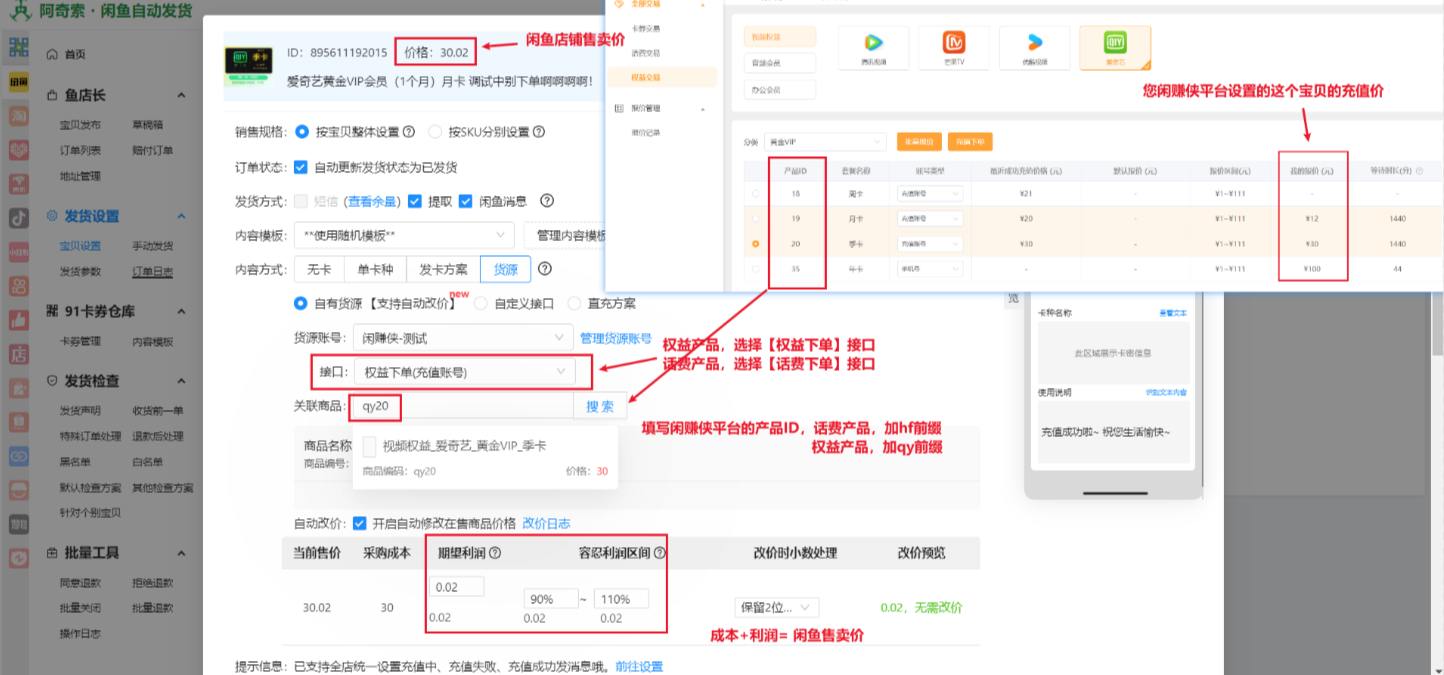Image resolution: width=1444 pixels, height=675 pixels.
Task: Open the 管理货源账号 link
Action: 616,338
